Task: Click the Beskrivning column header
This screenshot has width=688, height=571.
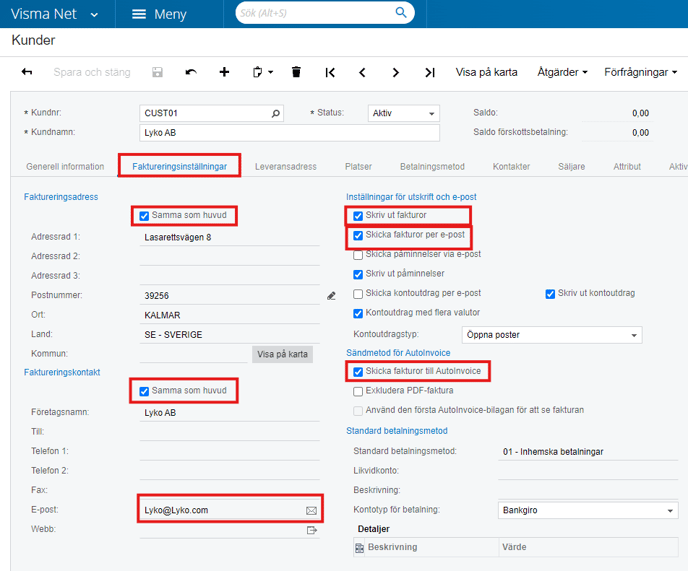Action: click(432, 547)
